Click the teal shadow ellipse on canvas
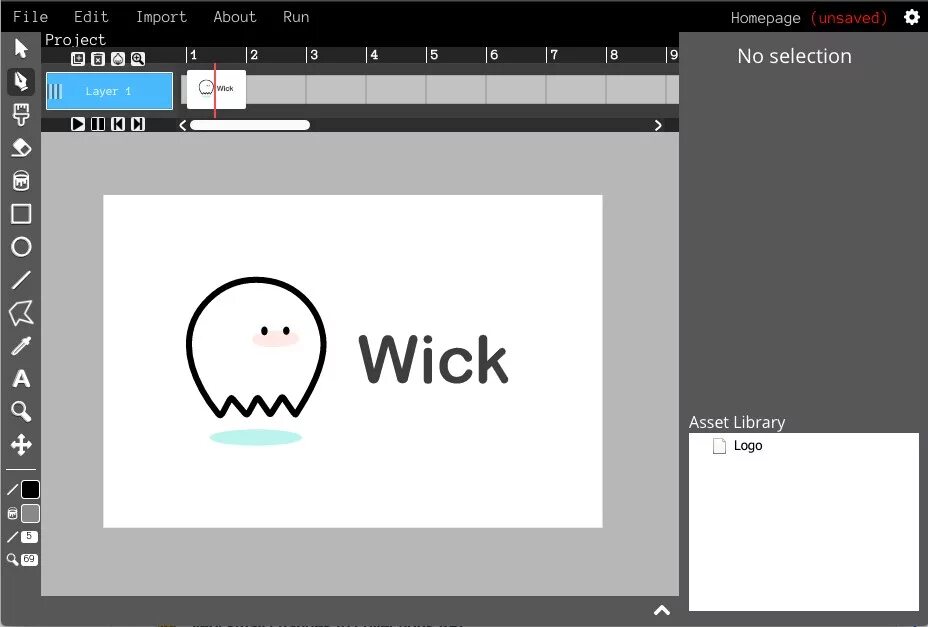This screenshot has height=627, width=928. (x=256, y=438)
